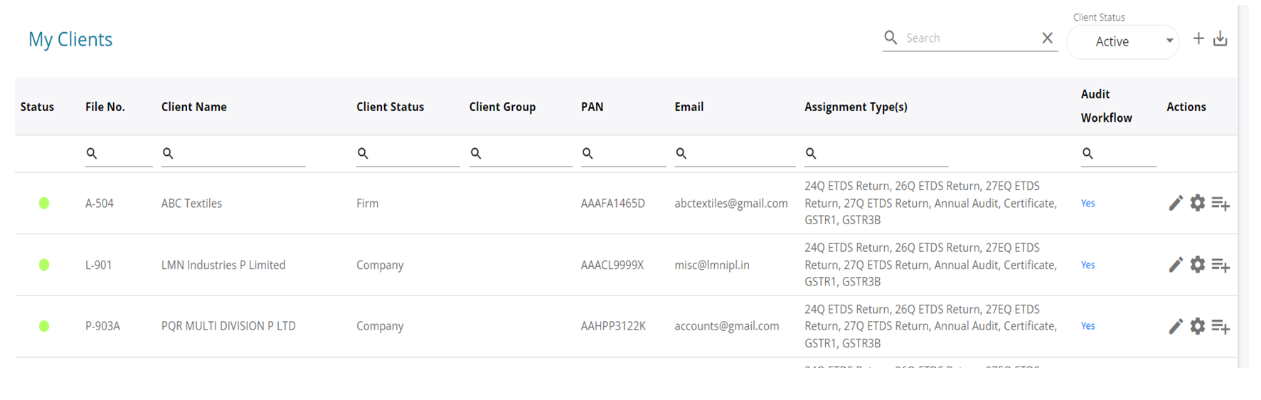1261x400 pixels.
Task: Open settings gear for PQR MULTI DIVISION
Action: point(1197,326)
